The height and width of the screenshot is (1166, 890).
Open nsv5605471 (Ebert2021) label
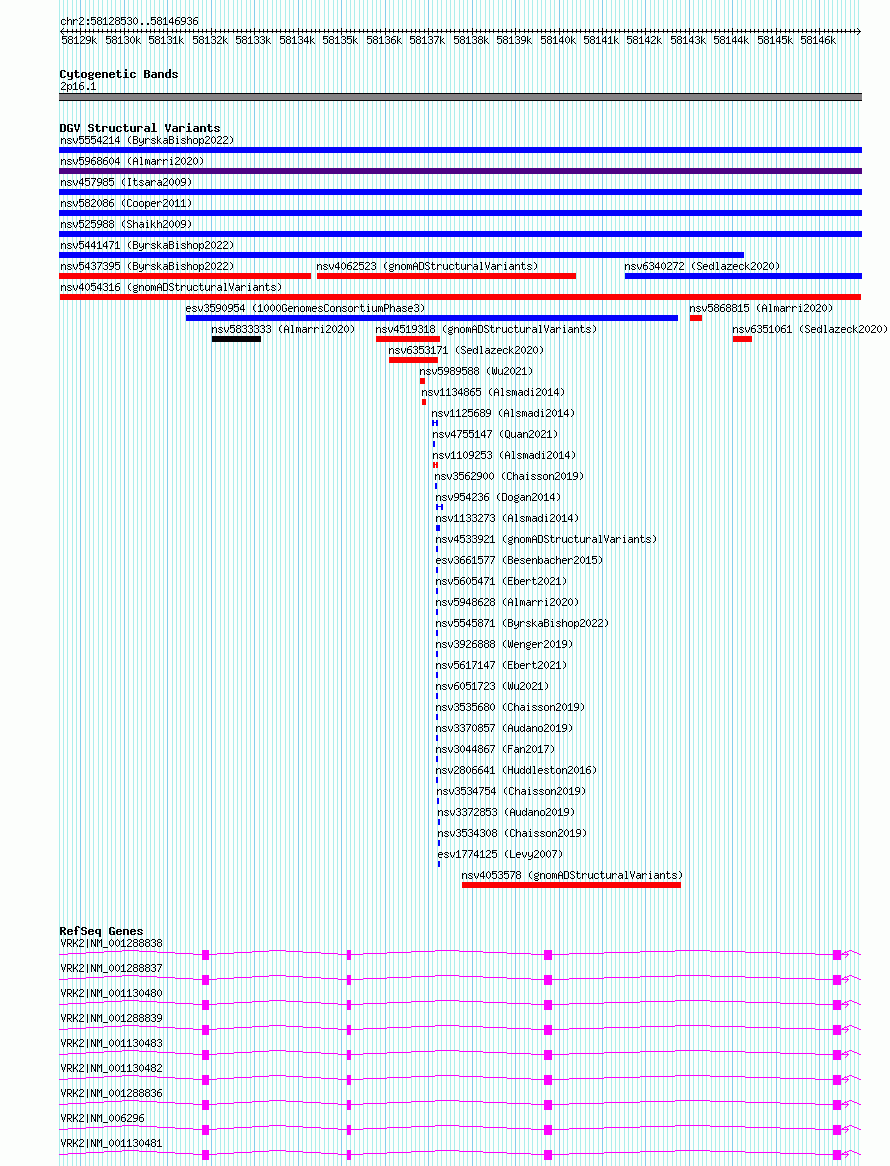point(501,581)
